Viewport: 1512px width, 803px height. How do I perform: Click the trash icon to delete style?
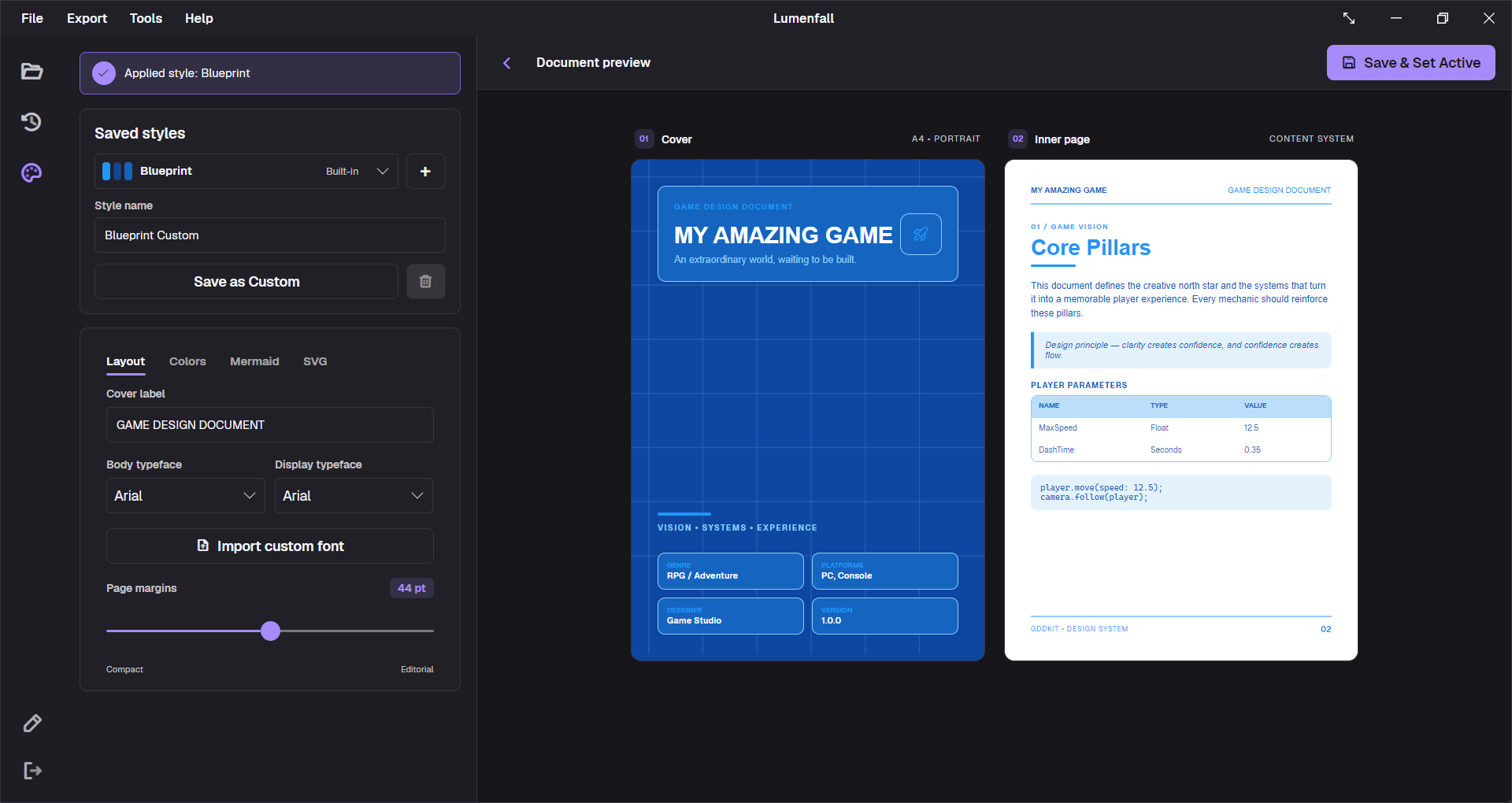tap(425, 282)
